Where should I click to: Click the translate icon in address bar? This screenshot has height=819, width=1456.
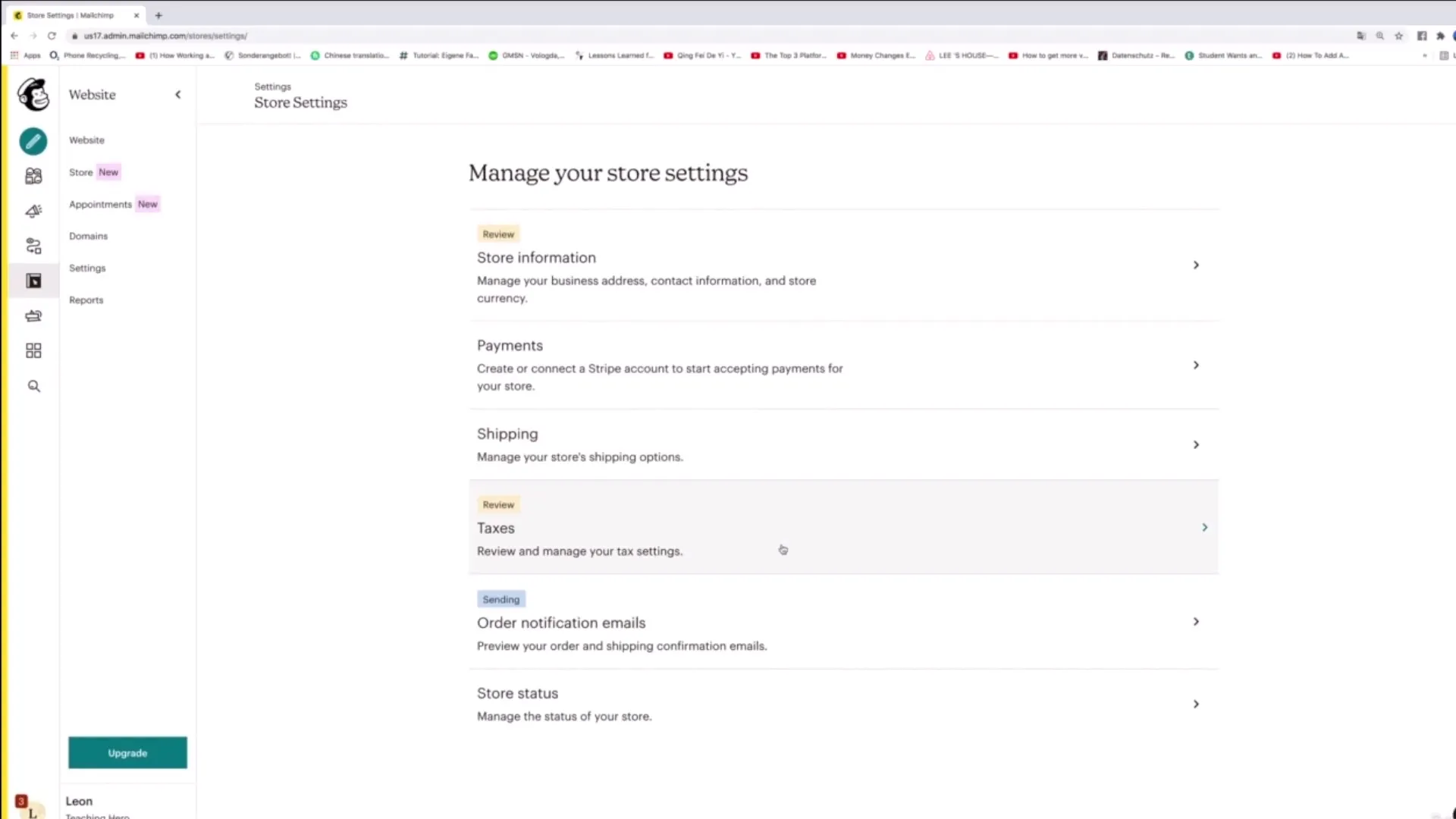coord(1361,36)
